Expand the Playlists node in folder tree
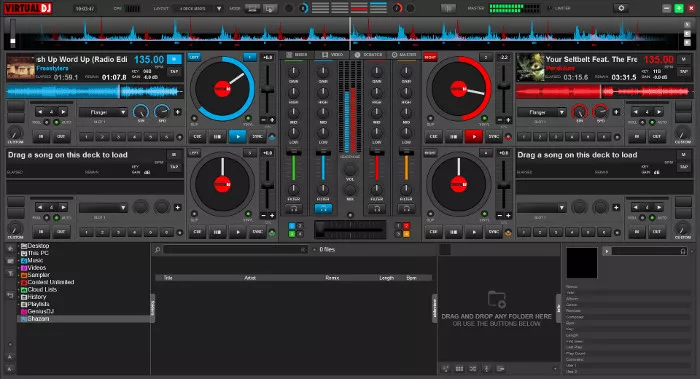 click(x=19, y=304)
